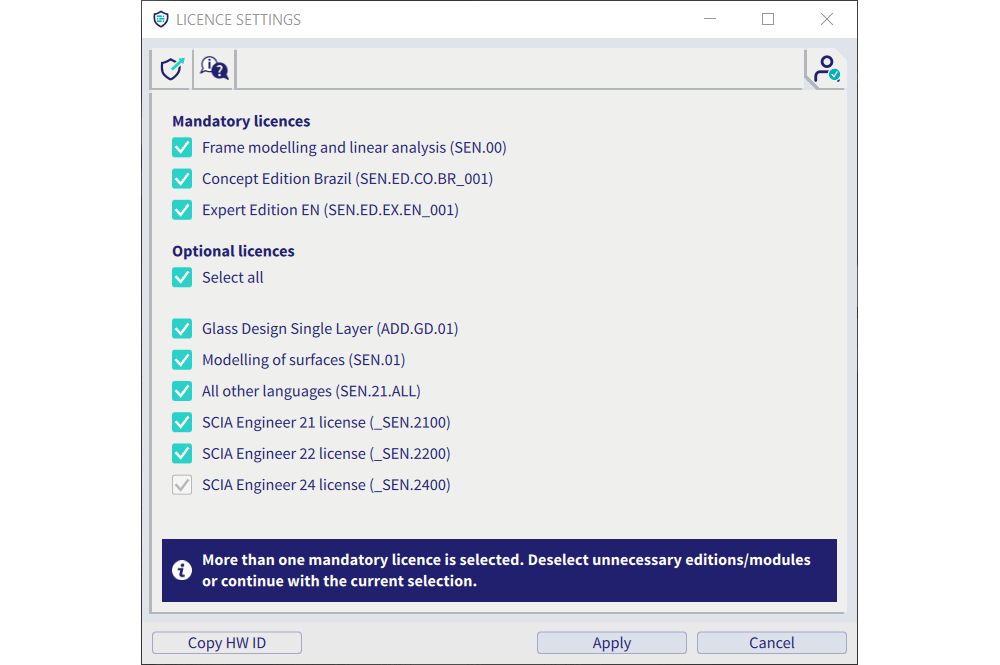This screenshot has width=1000, height=665.
Task: Click the greyed SCIA Engineer 24 checkbox
Action: click(x=182, y=484)
